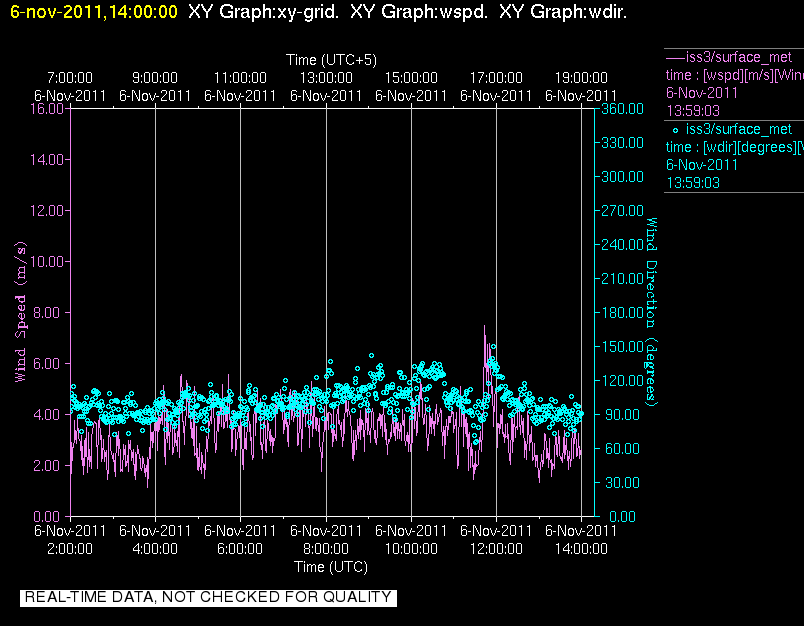Click the 14.00 wind speed tick label
Image resolution: width=804 pixels, height=626 pixels.
click(x=47, y=159)
